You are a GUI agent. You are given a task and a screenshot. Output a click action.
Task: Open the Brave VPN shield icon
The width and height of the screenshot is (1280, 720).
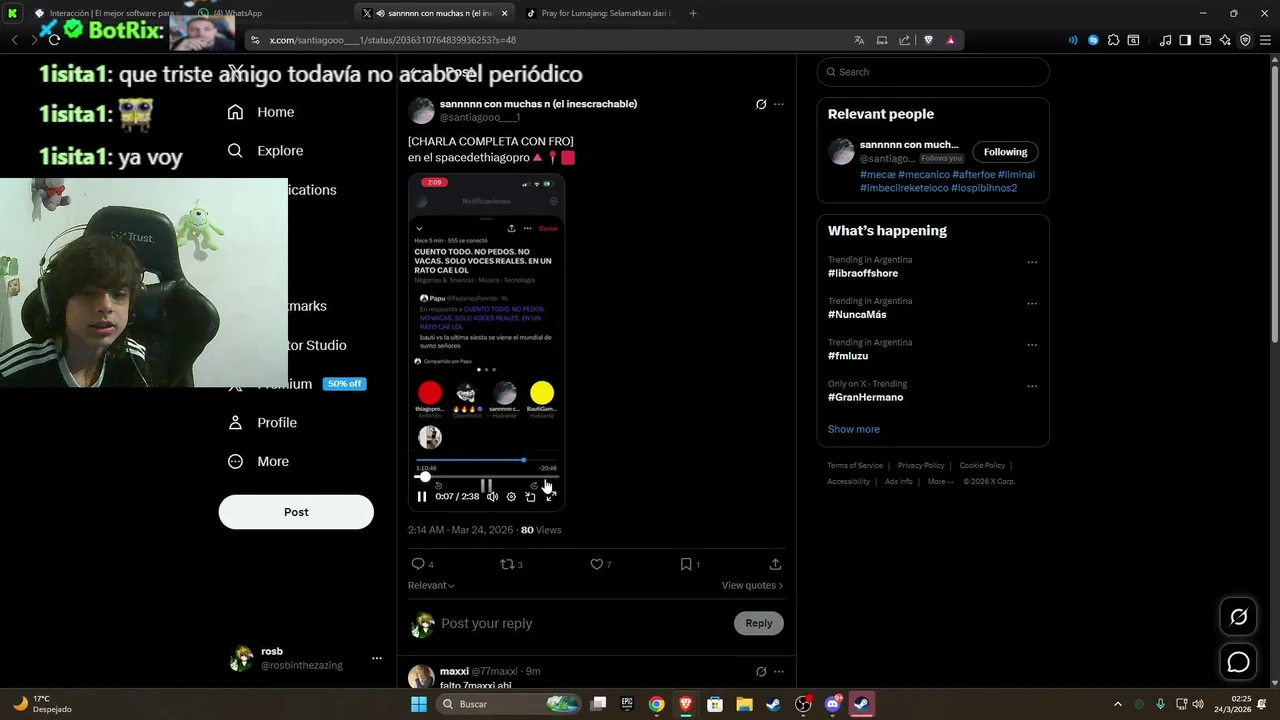click(x=1245, y=40)
